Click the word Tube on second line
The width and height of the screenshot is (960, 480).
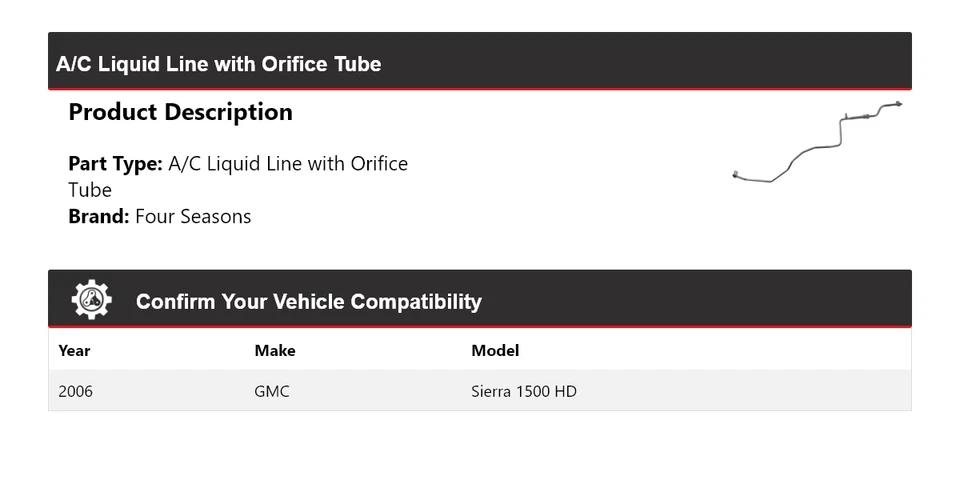[90, 190]
